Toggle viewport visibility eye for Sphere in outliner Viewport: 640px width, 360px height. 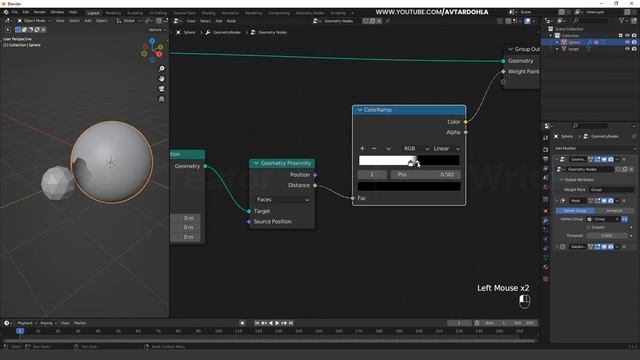(627, 42)
